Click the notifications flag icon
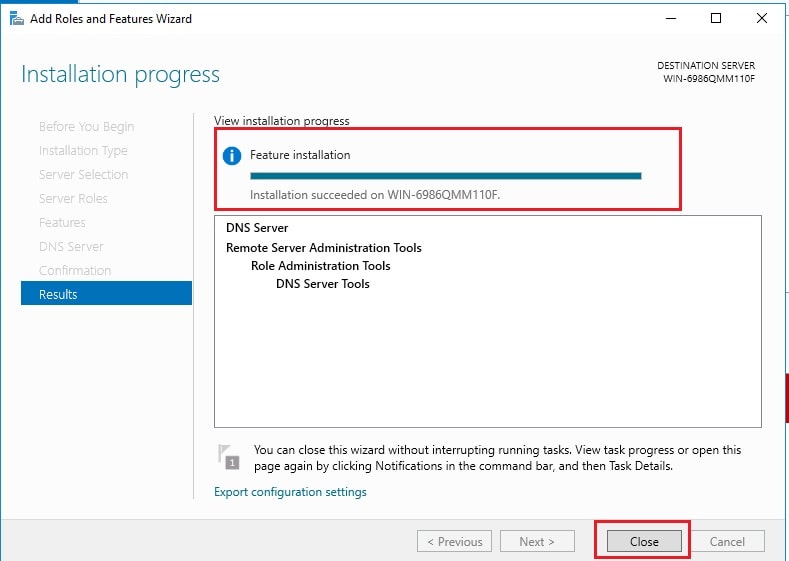Image resolution: width=789 pixels, height=561 pixels. (x=228, y=457)
